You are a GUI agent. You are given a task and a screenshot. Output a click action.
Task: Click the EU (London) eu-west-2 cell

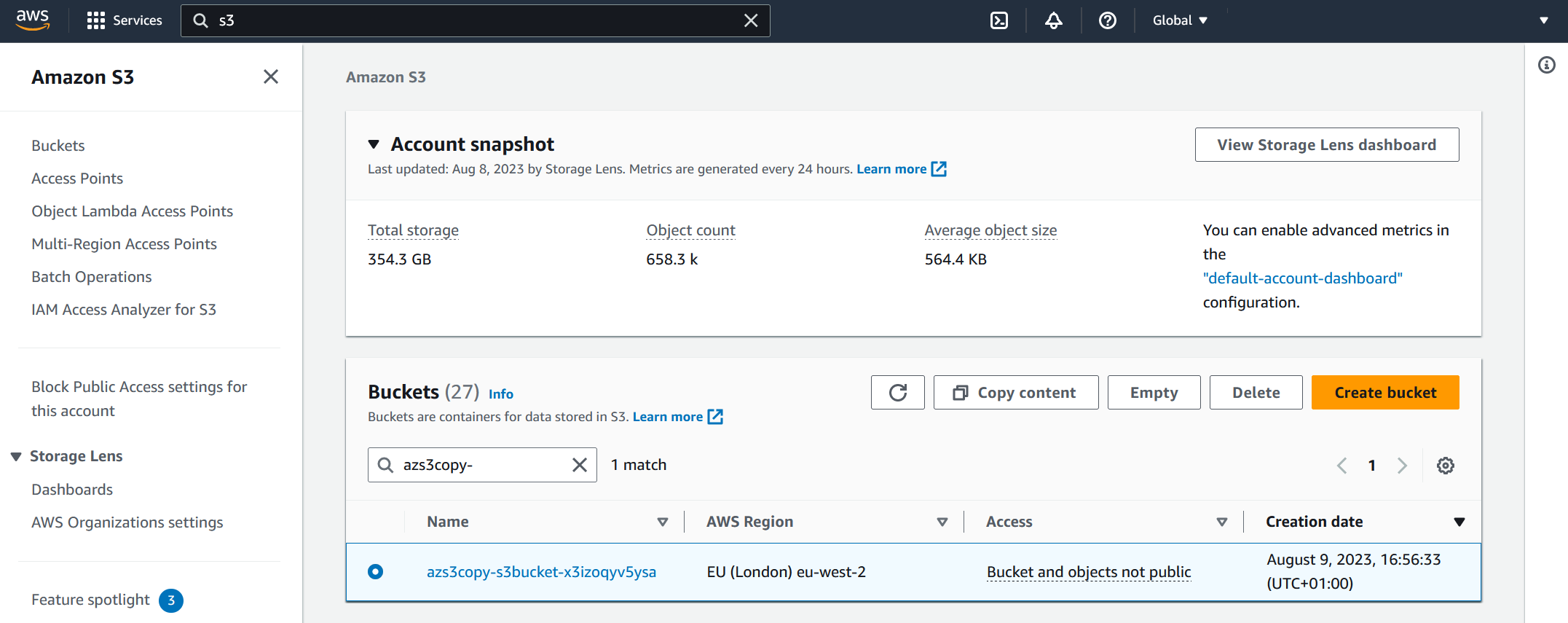(787, 572)
